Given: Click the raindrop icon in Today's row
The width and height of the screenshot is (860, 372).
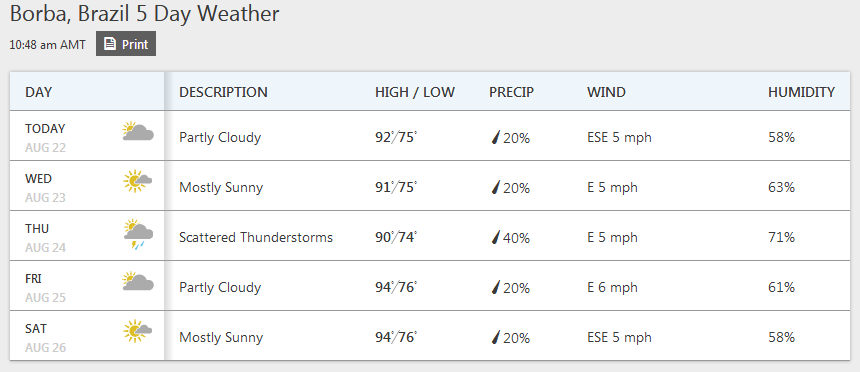Looking at the screenshot, I should 496,138.
